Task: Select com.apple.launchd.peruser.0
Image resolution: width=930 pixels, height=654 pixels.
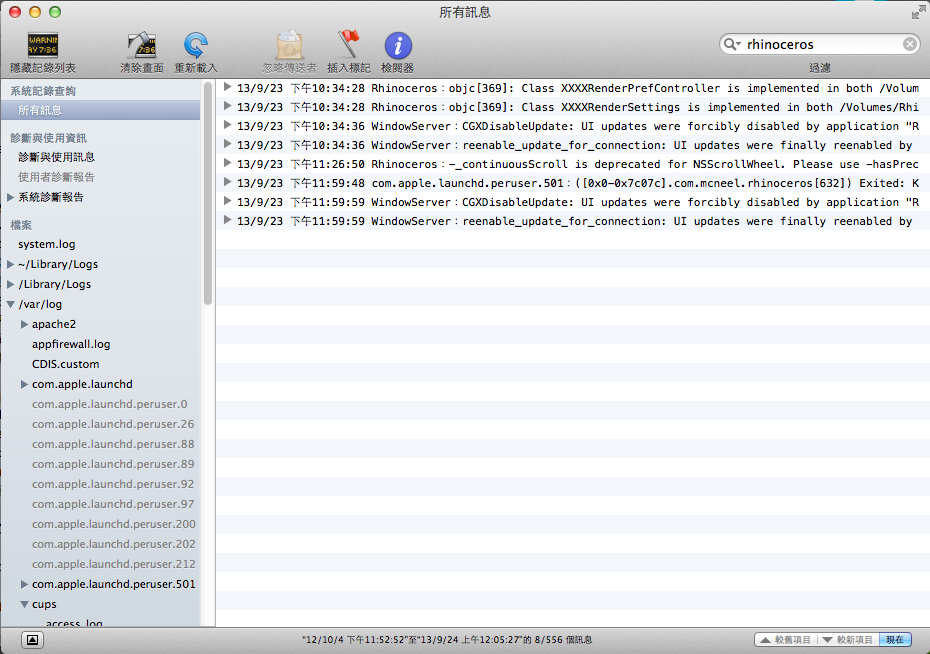Action: tap(110, 404)
